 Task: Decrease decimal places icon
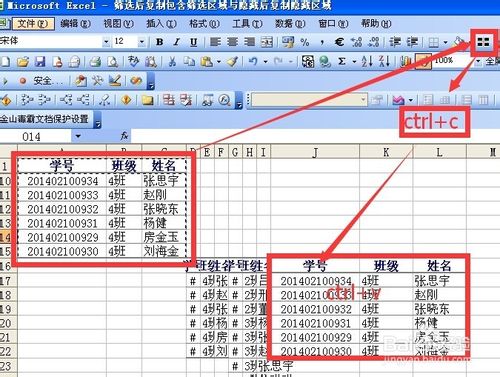[x=374, y=42]
